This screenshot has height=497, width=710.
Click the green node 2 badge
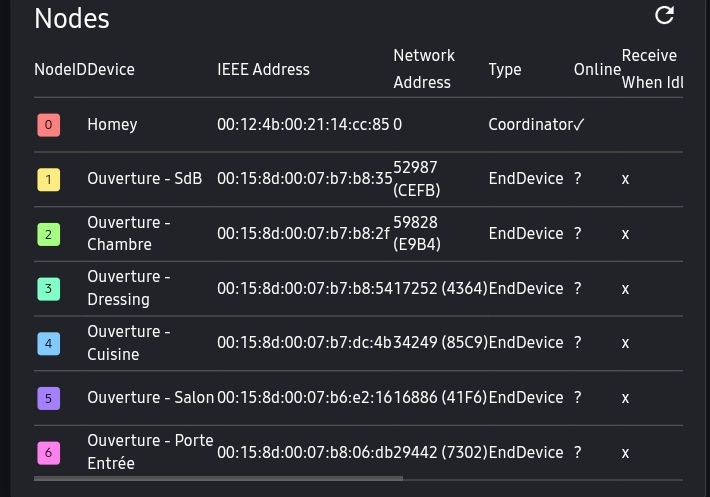coord(48,234)
